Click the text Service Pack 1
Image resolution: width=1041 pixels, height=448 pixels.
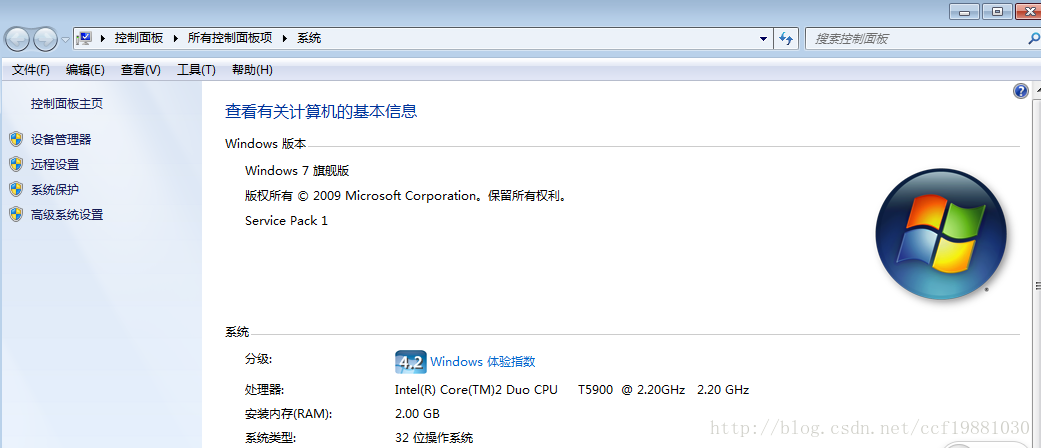tap(286, 221)
